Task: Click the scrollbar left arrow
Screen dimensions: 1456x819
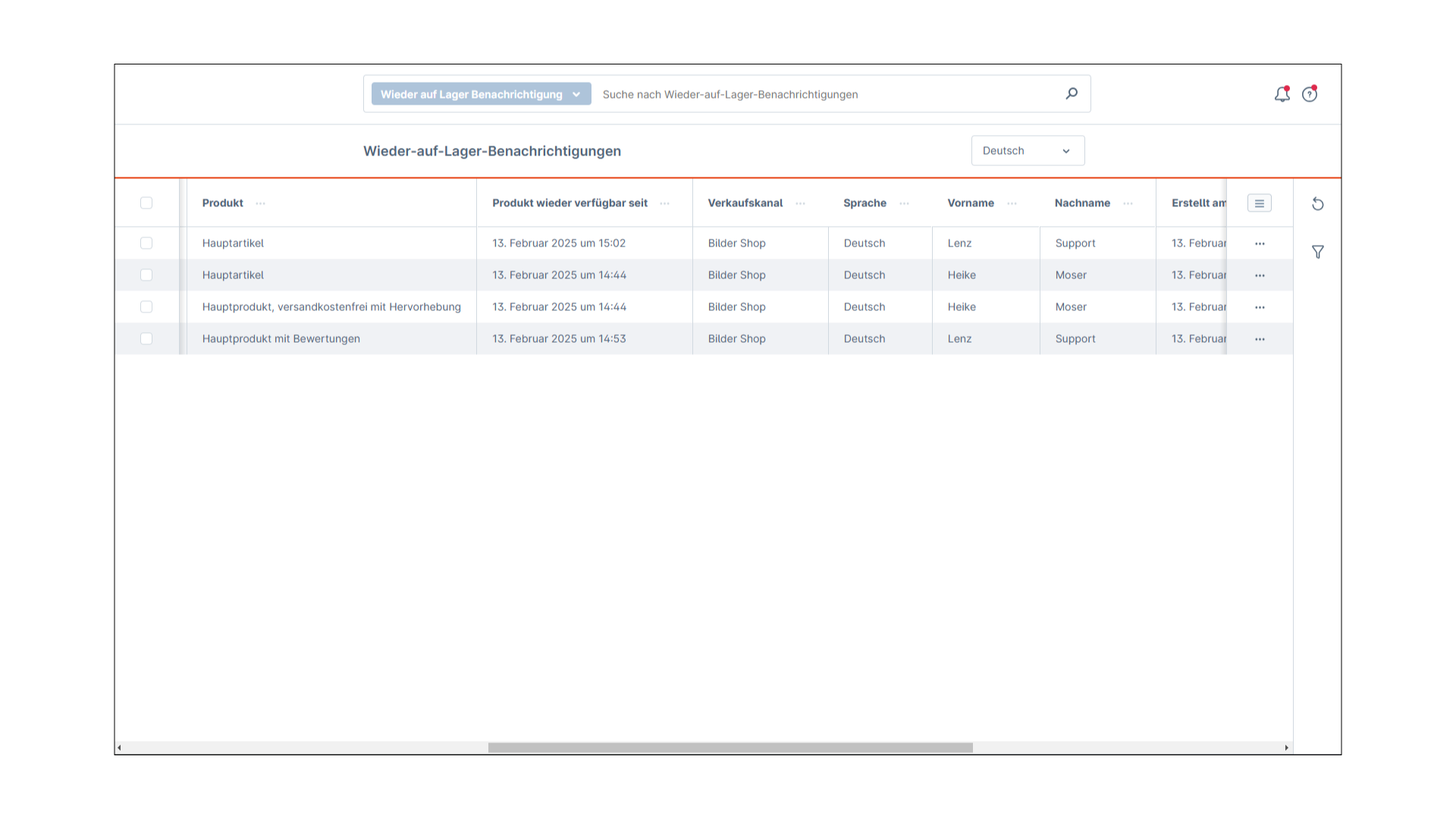Action: (x=120, y=748)
